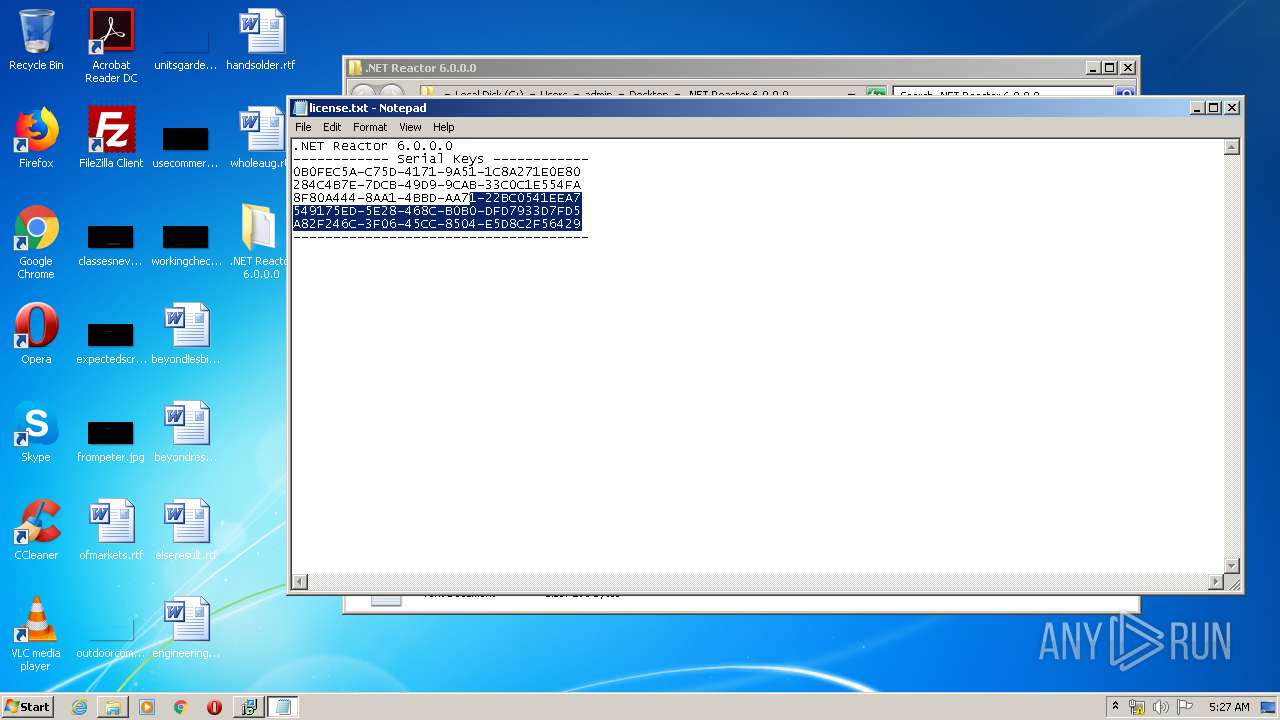Click the network status tray icon
The width and height of the screenshot is (1280, 720).
(x=1137, y=707)
